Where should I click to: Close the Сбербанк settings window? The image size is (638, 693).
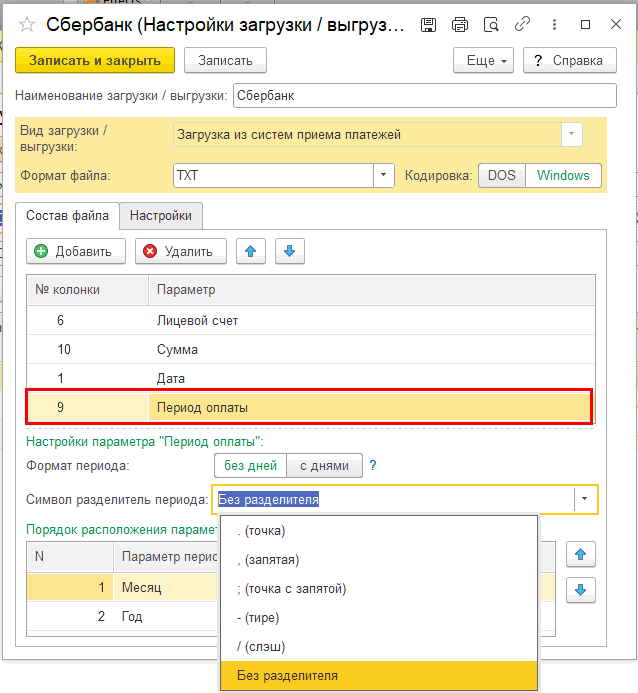[616, 24]
